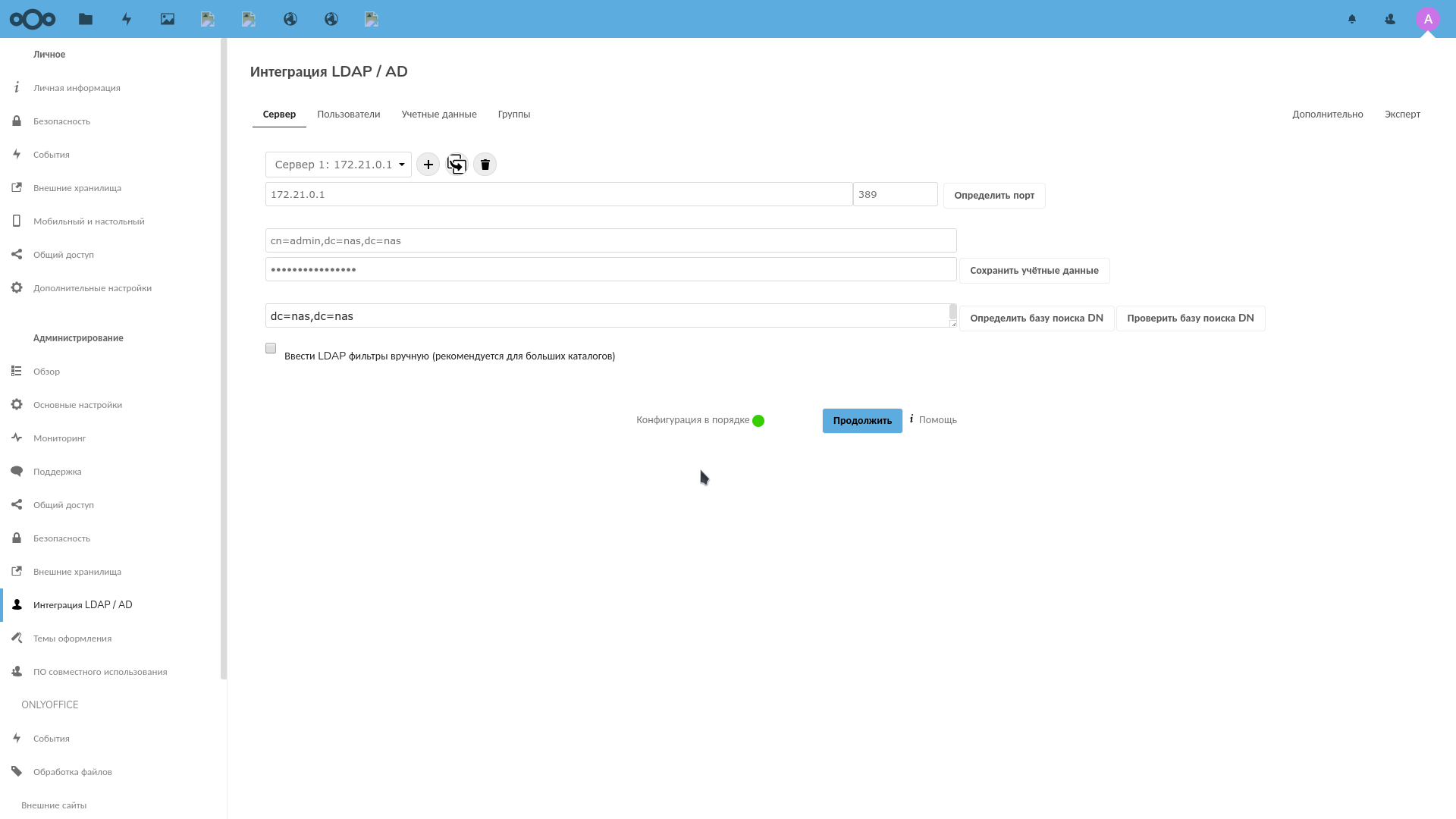The height and width of the screenshot is (819, 1456).
Task: Open the Эксперт tab
Action: click(x=1402, y=115)
